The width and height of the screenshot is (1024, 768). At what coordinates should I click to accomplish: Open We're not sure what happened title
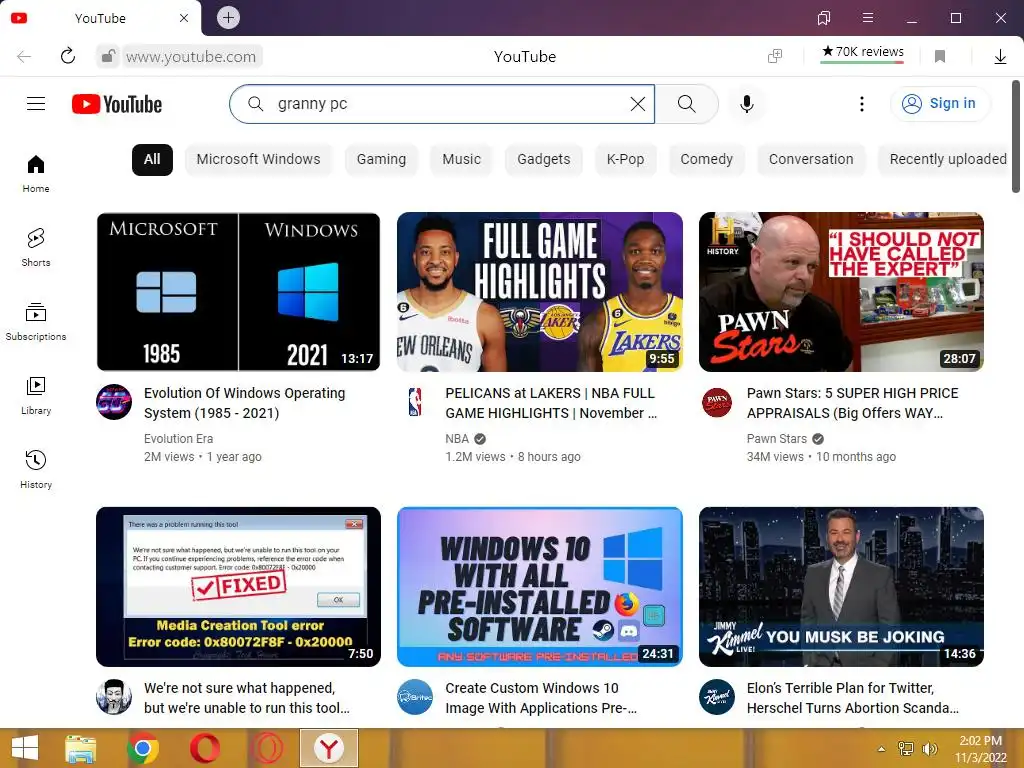tap(247, 698)
